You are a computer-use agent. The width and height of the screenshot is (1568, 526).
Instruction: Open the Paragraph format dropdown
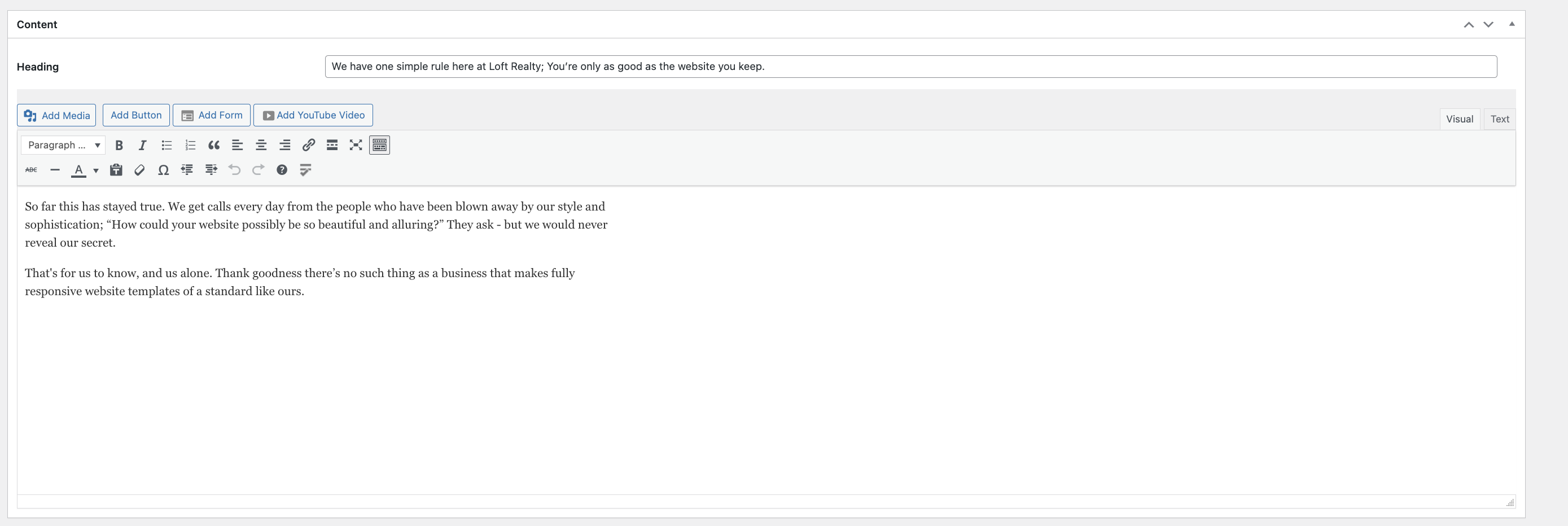[63, 145]
